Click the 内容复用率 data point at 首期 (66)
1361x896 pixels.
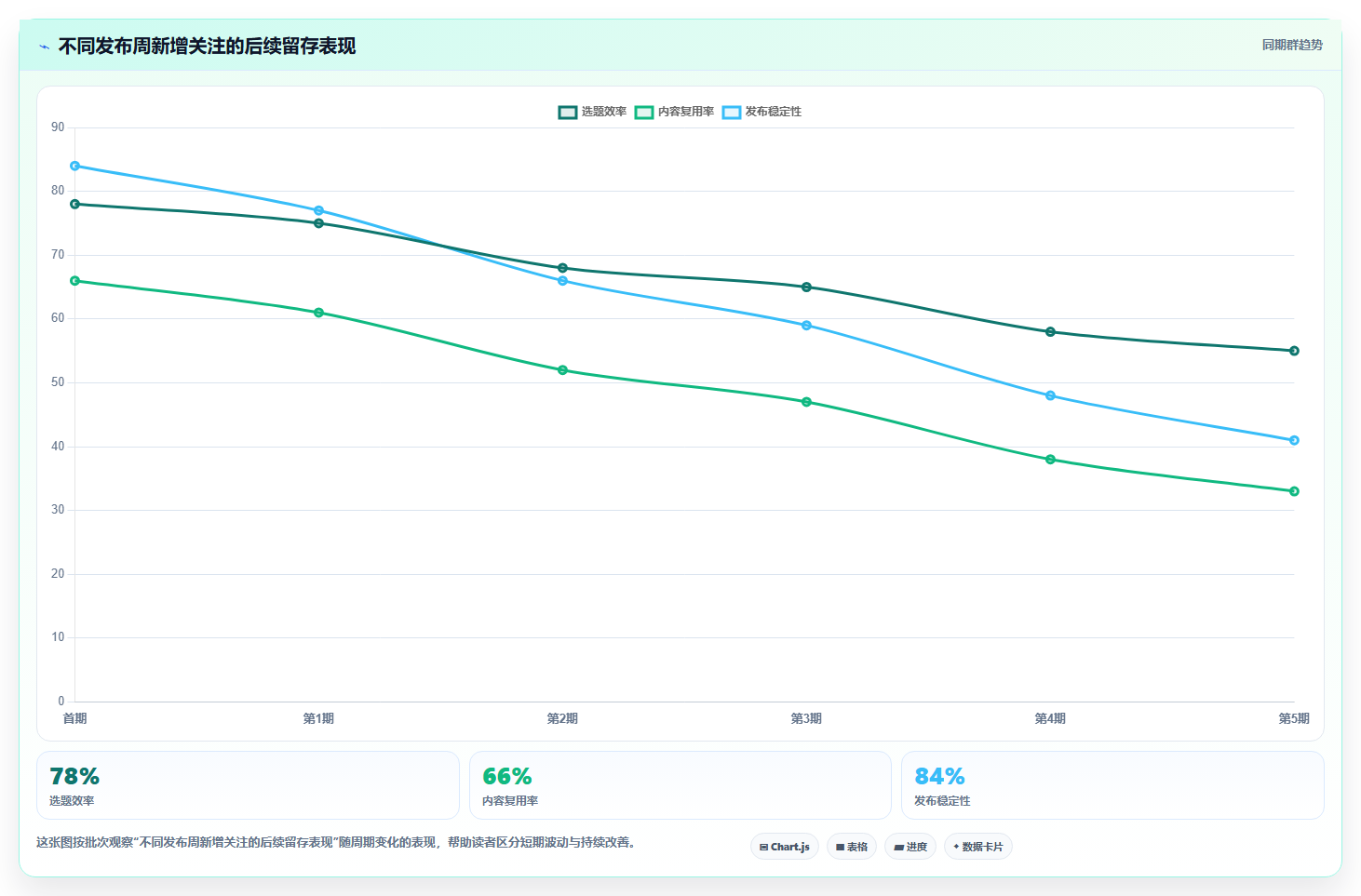[75, 281]
